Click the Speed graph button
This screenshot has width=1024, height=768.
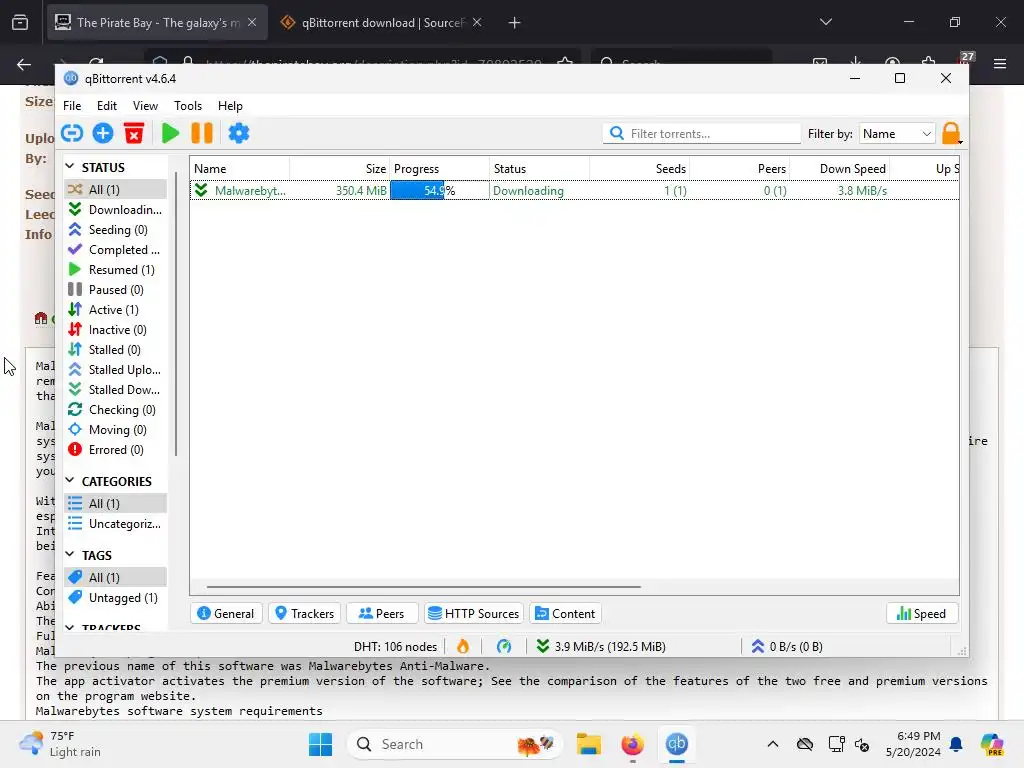click(x=921, y=613)
